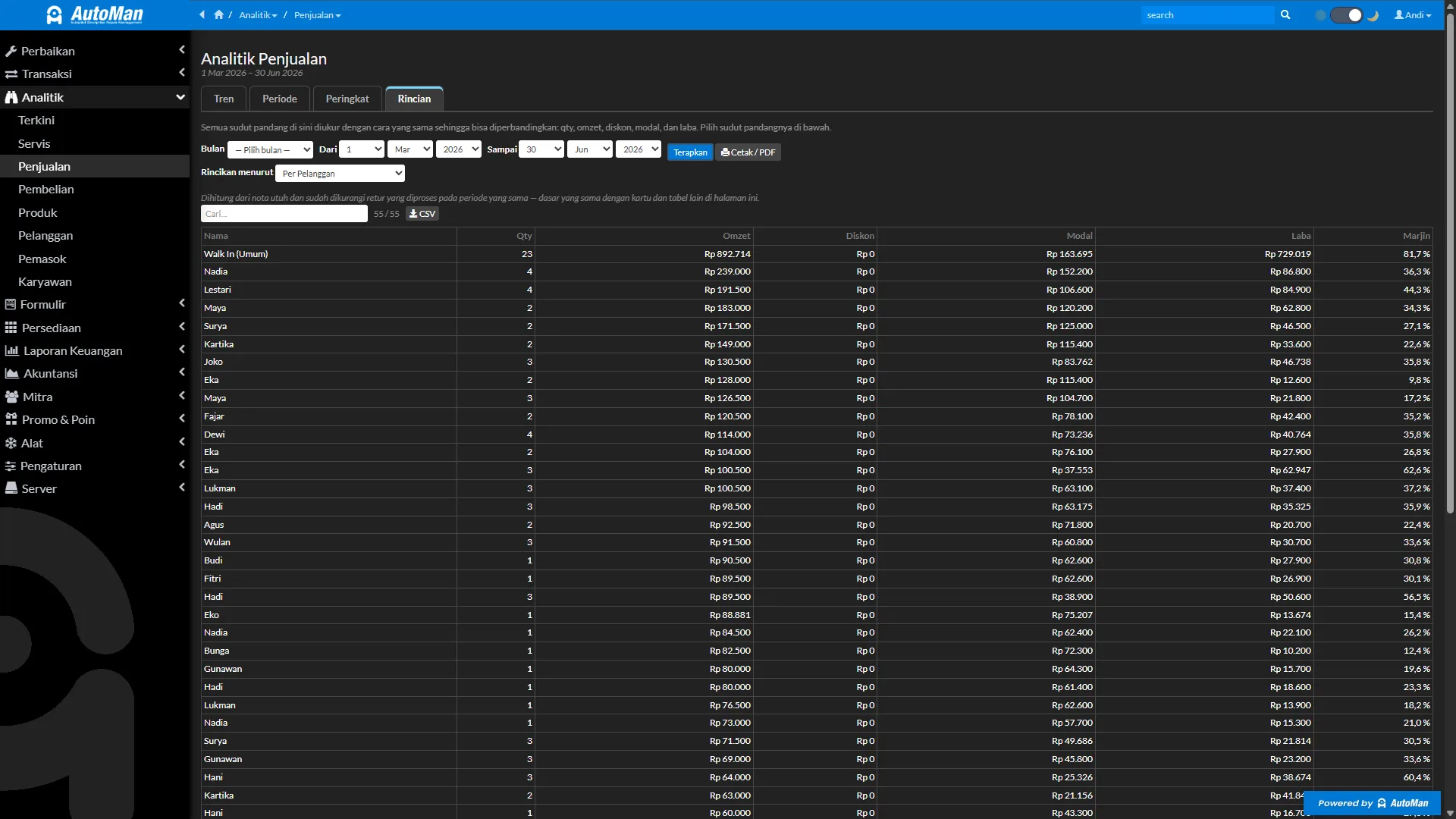
Task: Open the Sampai year dropdown
Action: 639,149
